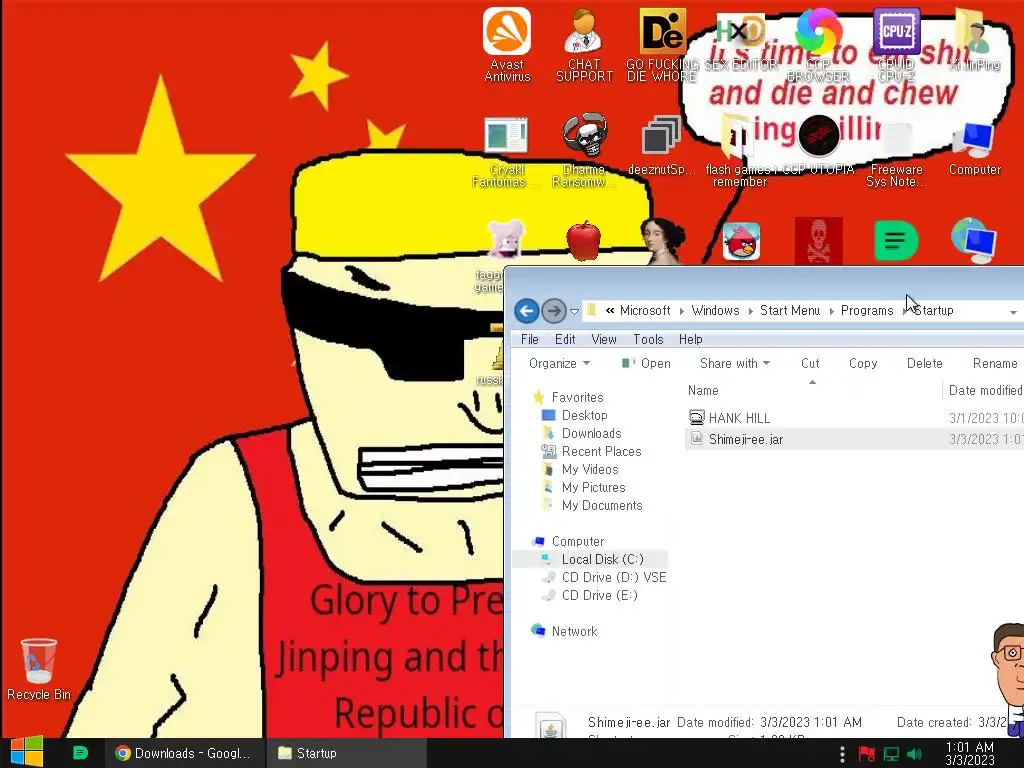Click the network tray icon
Viewport: 1024px width, 768px height.
tap(891, 754)
